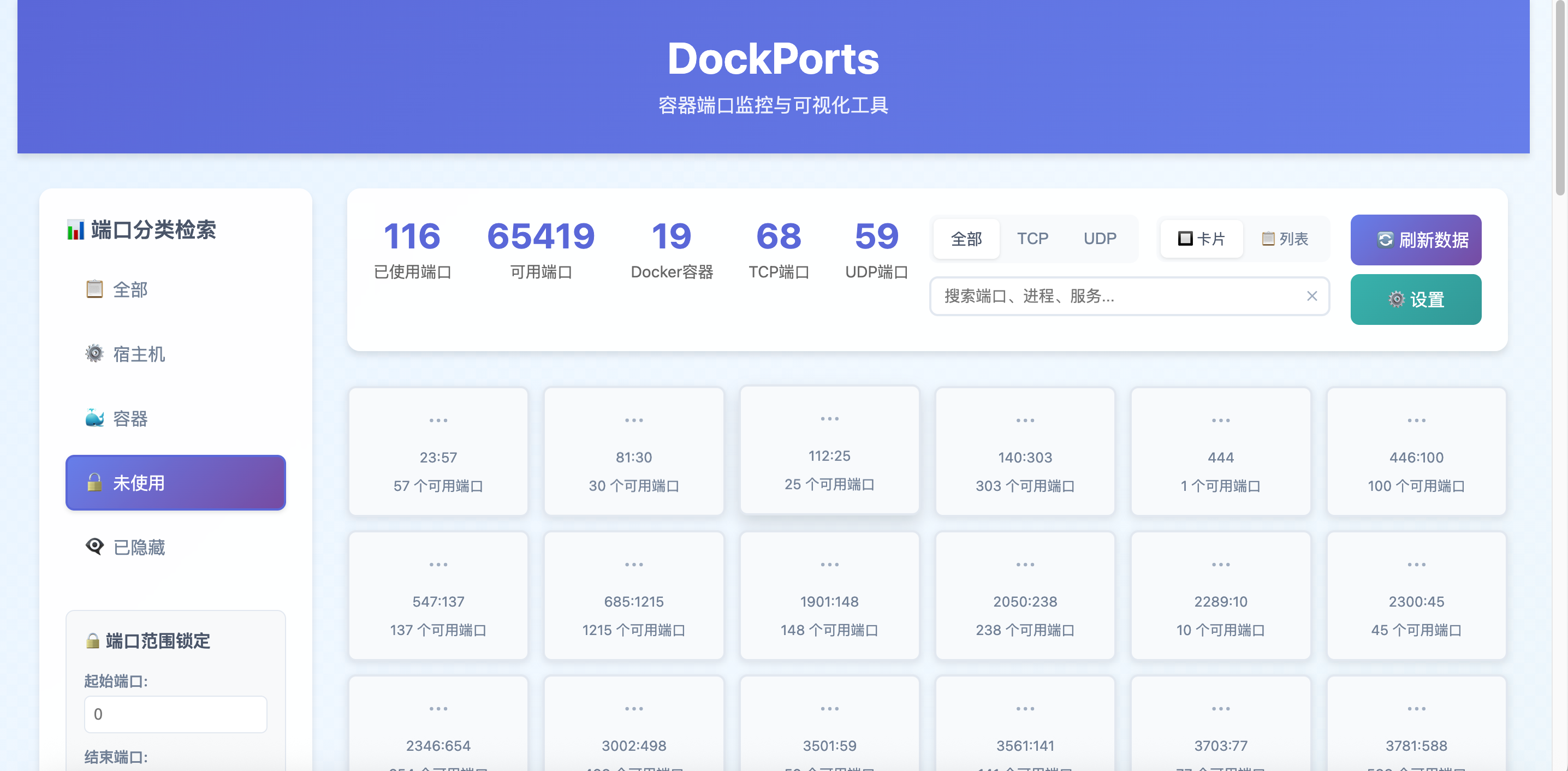Viewport: 1568px width, 771px height.
Task: Clear the search box with X icon
Action: [x=1312, y=296]
